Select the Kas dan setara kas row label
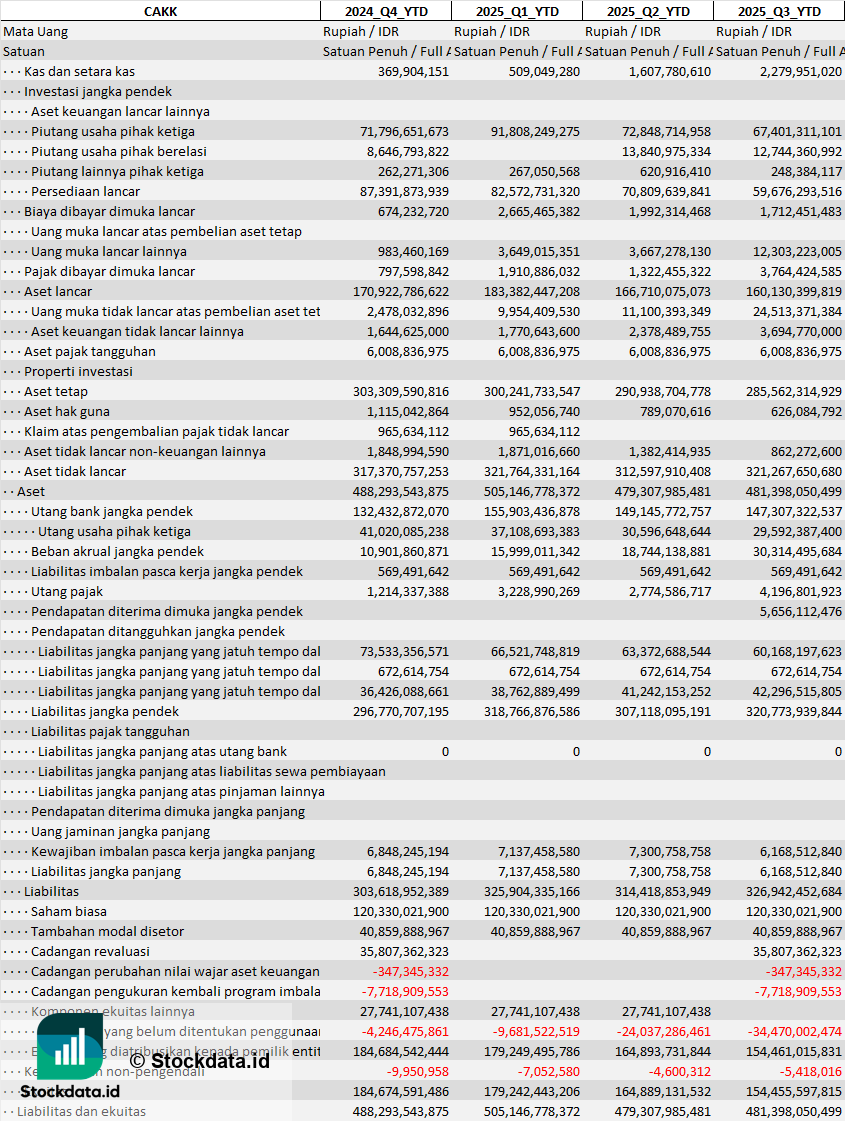The width and height of the screenshot is (845, 1121). 79,71
